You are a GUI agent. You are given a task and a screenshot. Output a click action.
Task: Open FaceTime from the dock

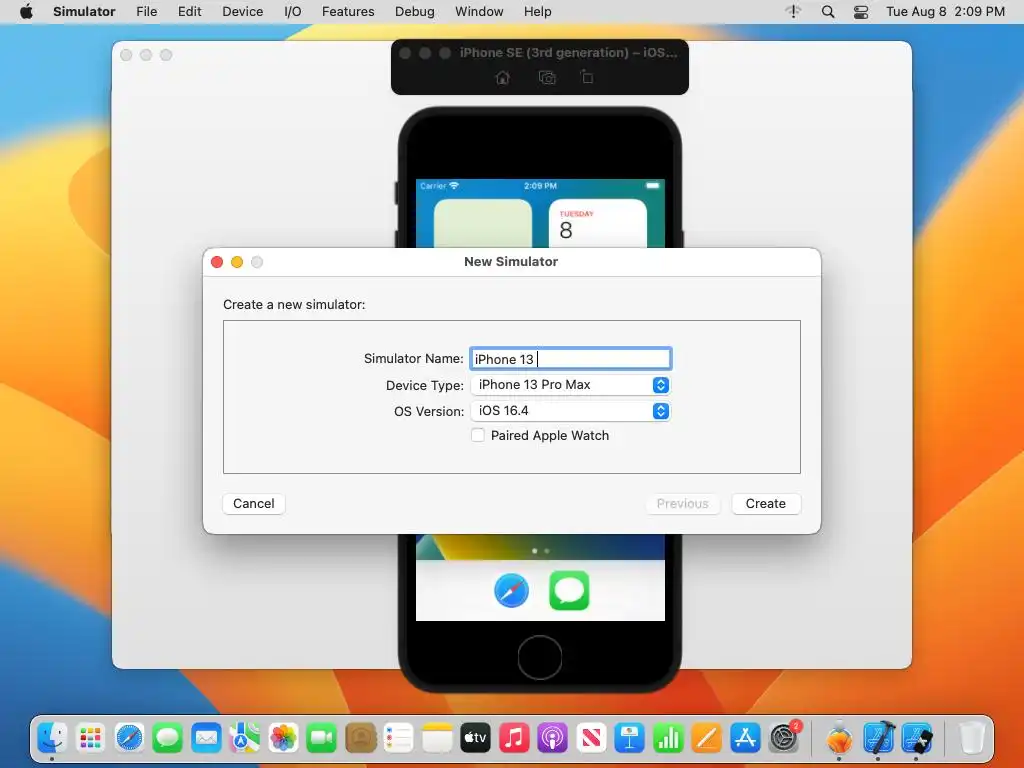(322, 739)
